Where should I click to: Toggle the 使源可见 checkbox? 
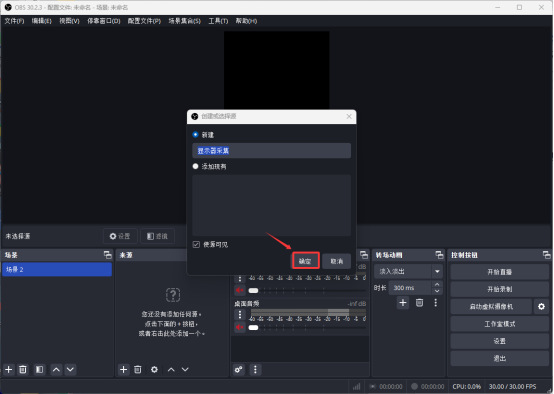(x=196, y=245)
